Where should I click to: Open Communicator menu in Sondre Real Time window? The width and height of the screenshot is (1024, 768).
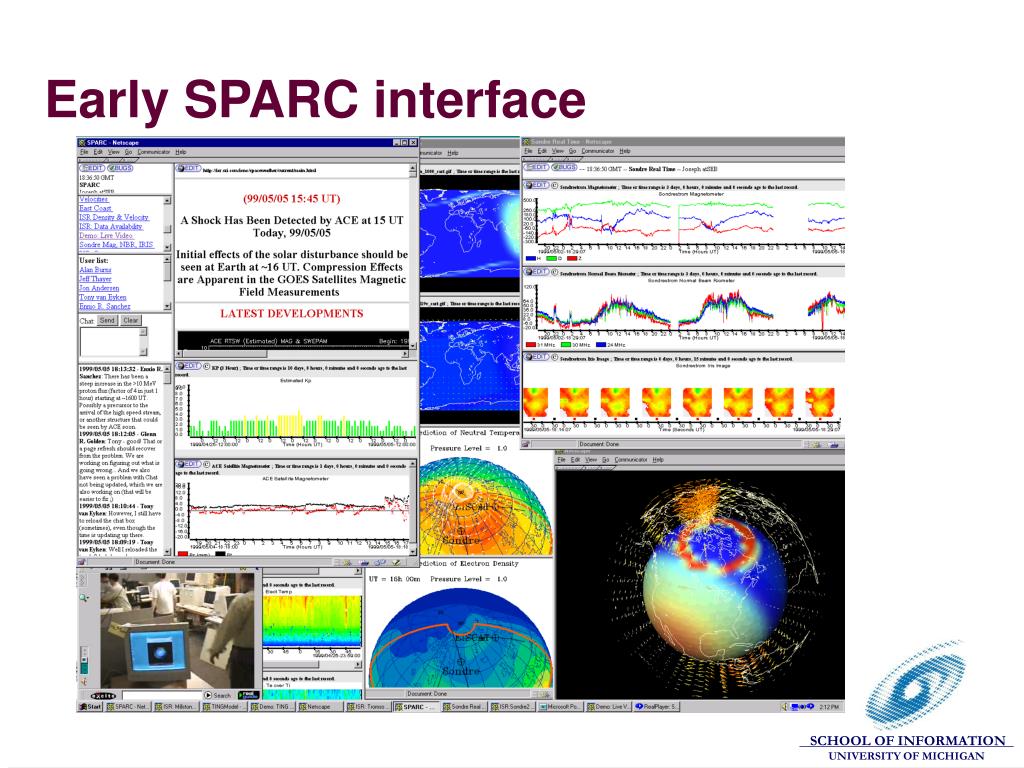(598, 151)
